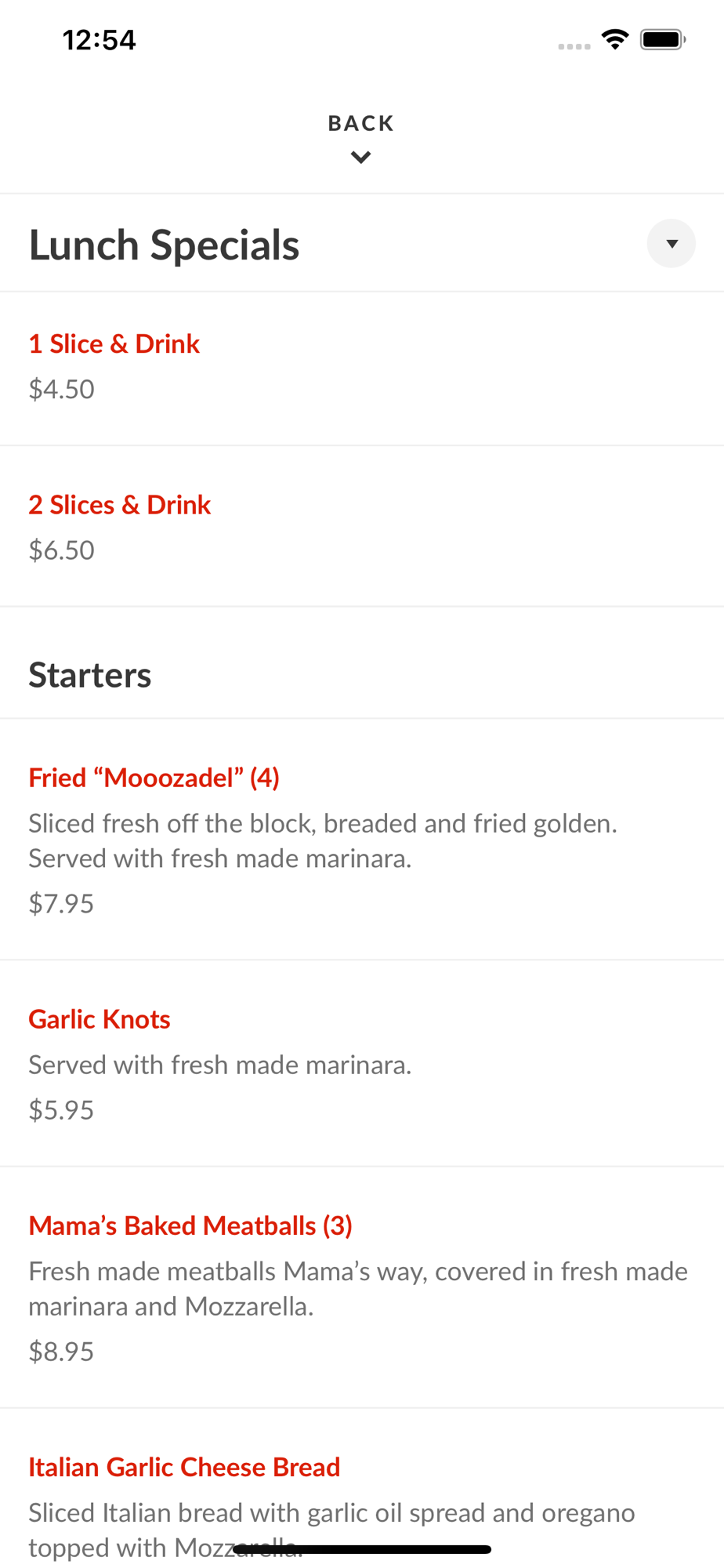
Task: Tap the home indicator bar
Action: click(362, 1549)
